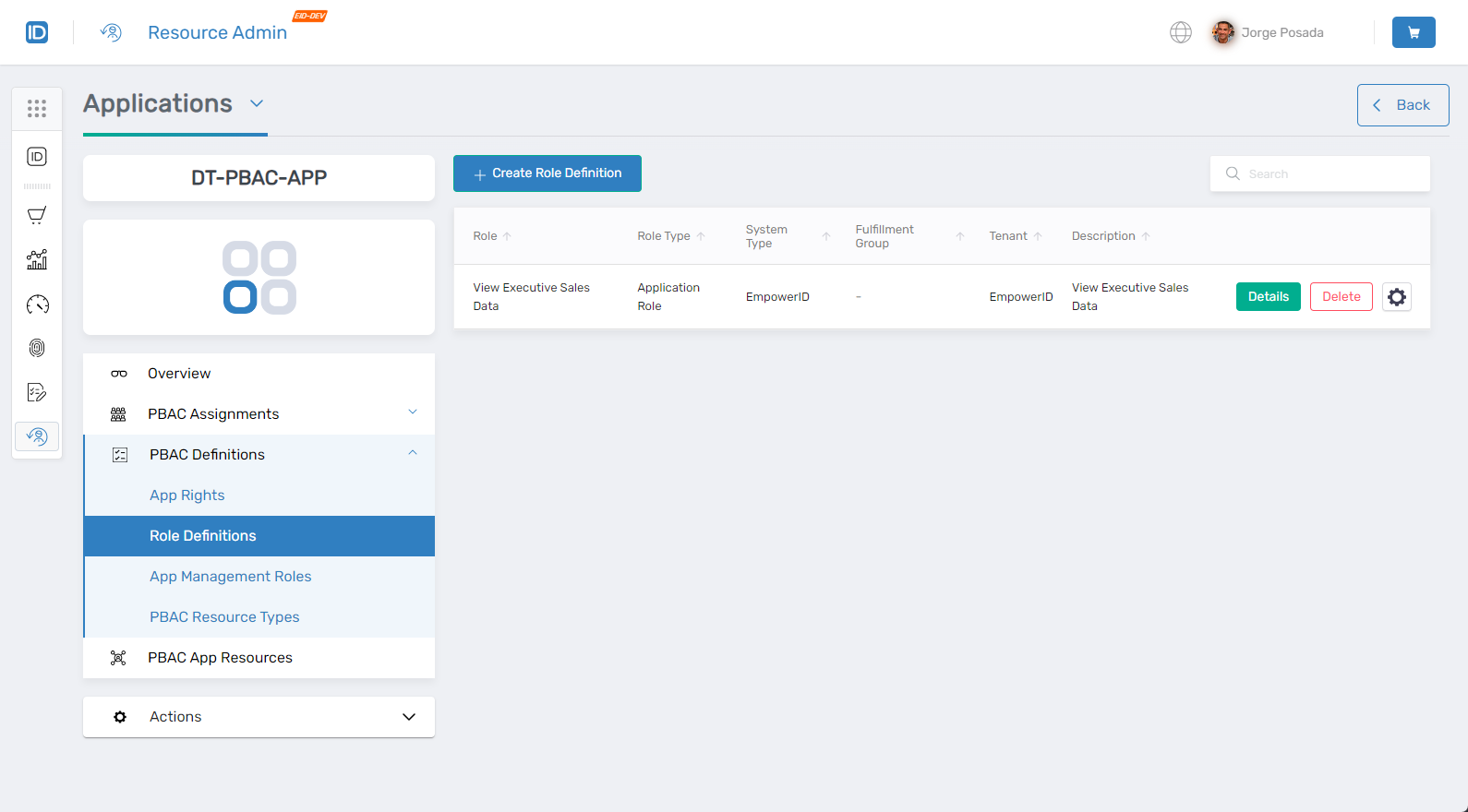Open the shopping cart button in header

(x=1413, y=32)
